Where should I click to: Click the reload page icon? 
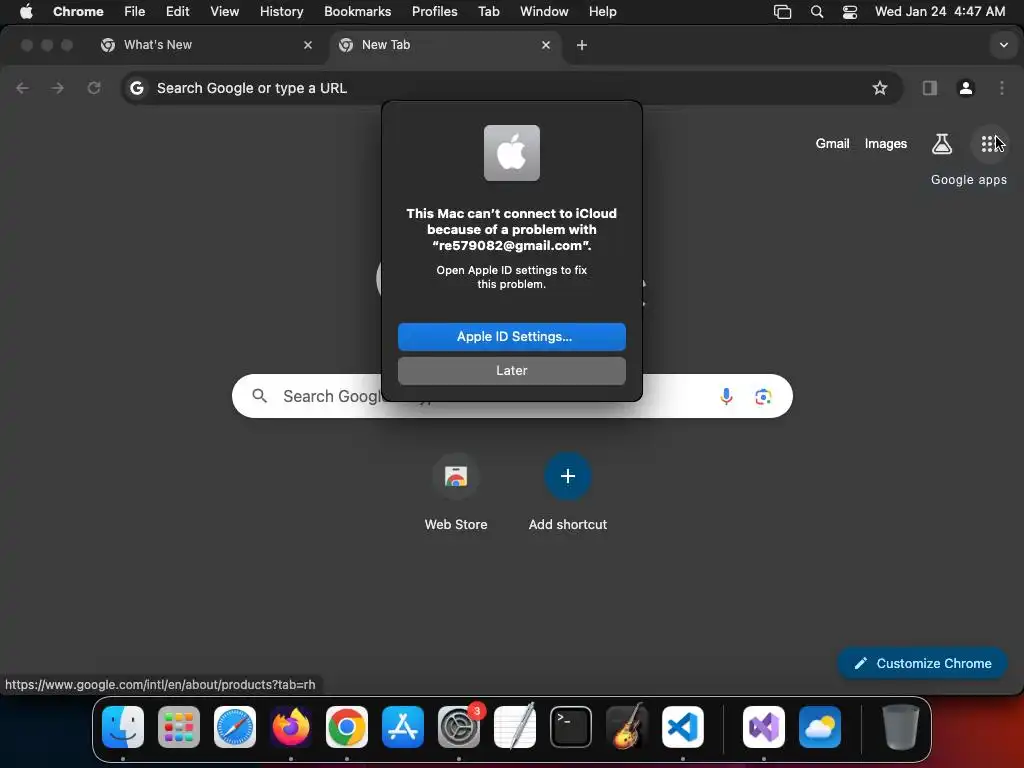point(94,88)
